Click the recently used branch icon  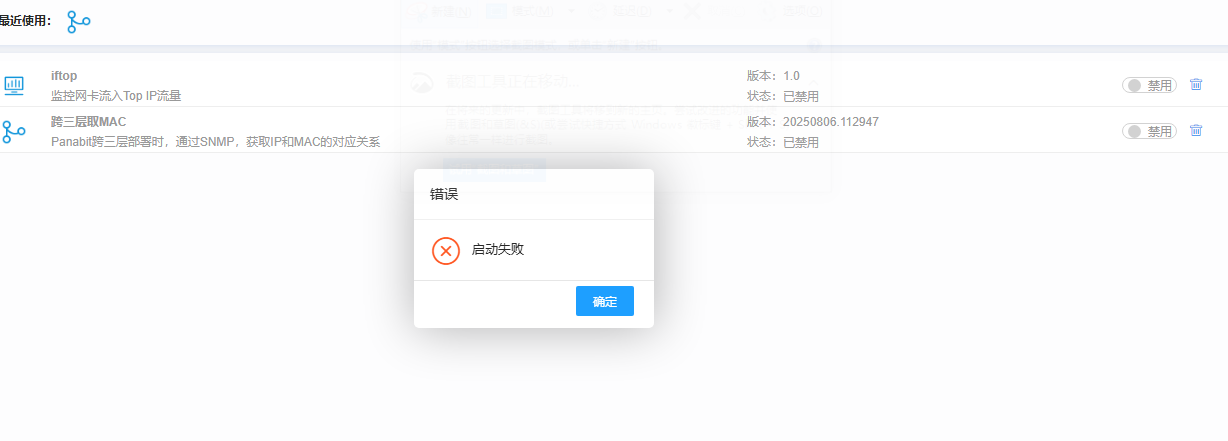pos(78,21)
